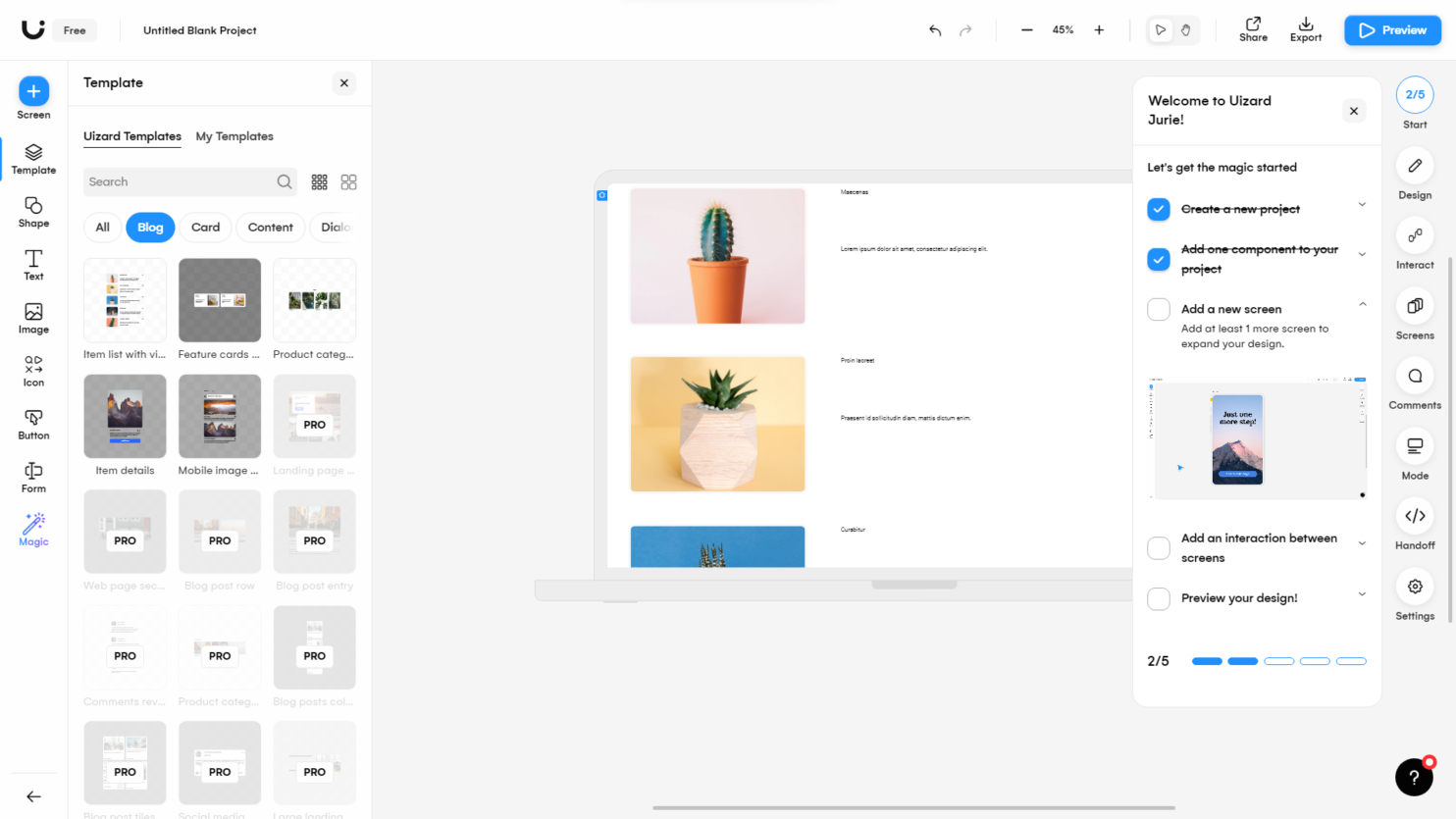Select the Text tool
Viewport: 1456px width, 819px height.
click(x=33, y=265)
